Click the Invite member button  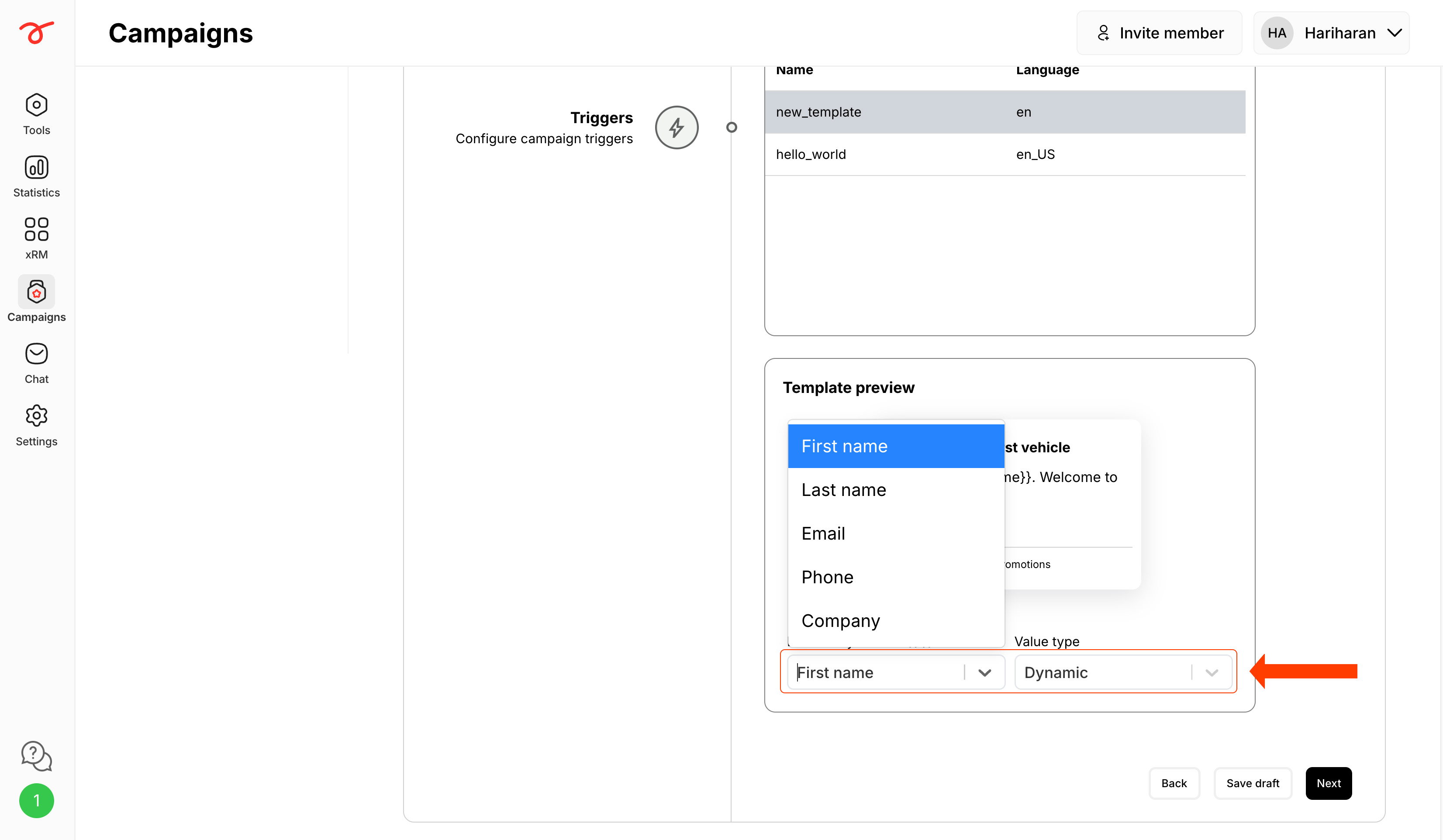pos(1159,33)
